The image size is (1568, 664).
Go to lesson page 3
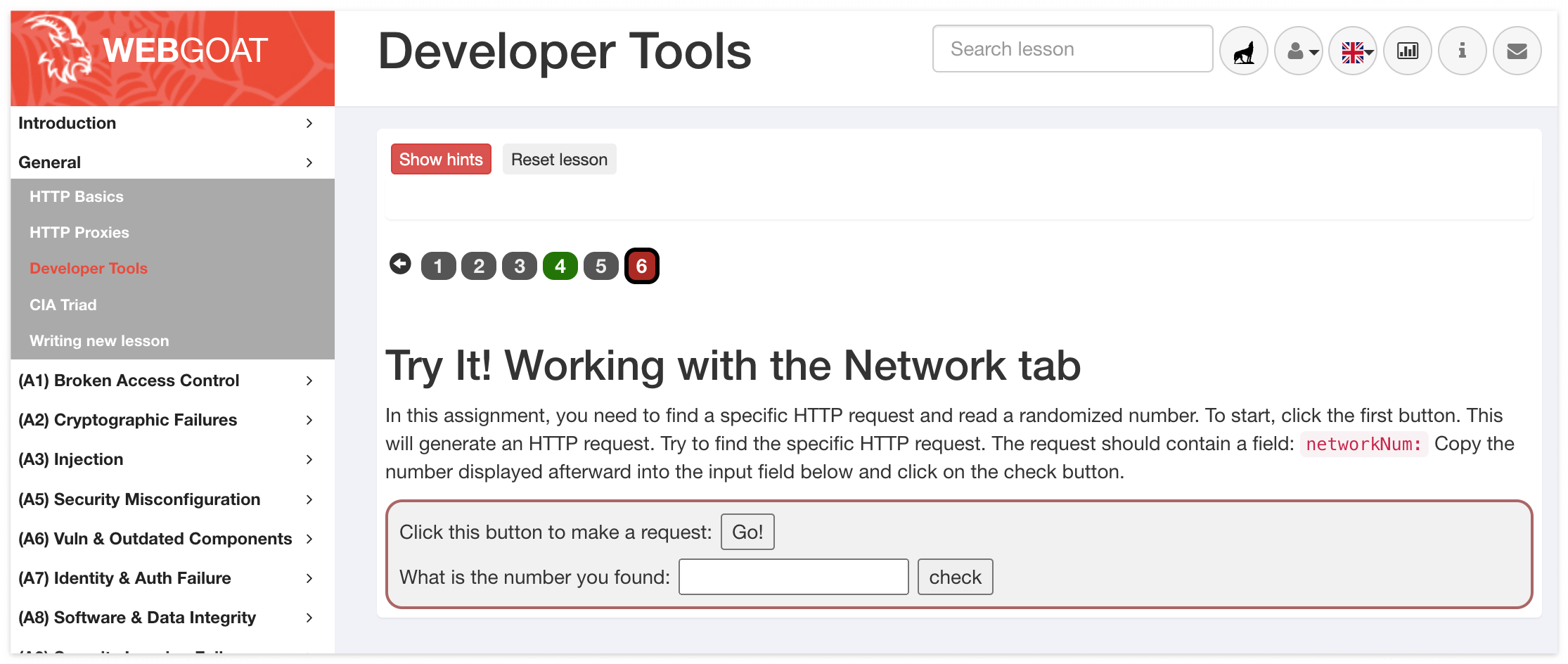[x=520, y=266]
